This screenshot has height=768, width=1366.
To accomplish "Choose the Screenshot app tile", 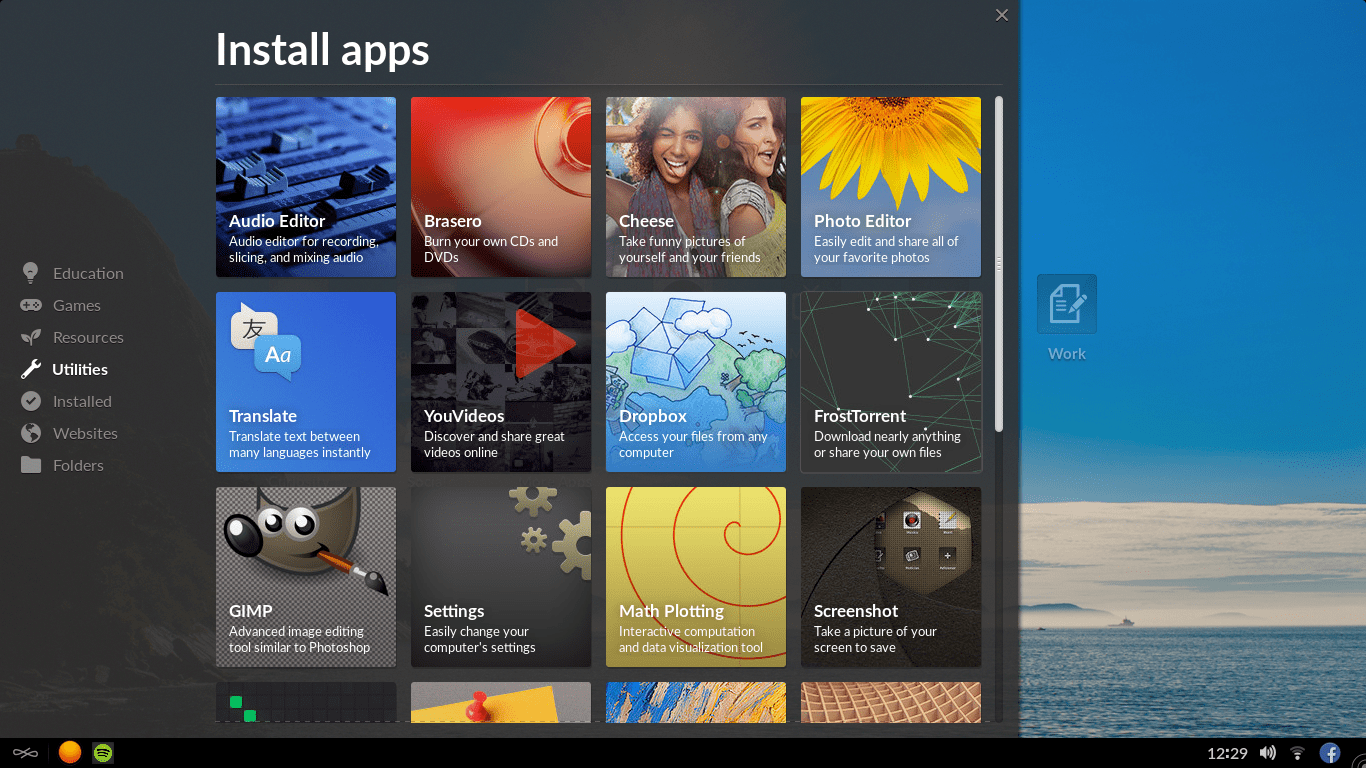I will point(891,577).
